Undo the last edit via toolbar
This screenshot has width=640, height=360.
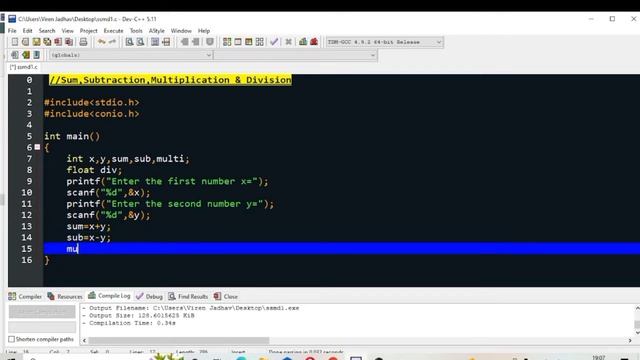click(x=101, y=42)
